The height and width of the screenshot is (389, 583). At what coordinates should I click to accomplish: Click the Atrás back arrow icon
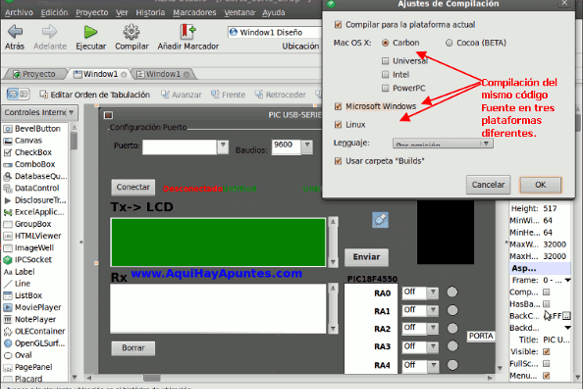(15, 32)
